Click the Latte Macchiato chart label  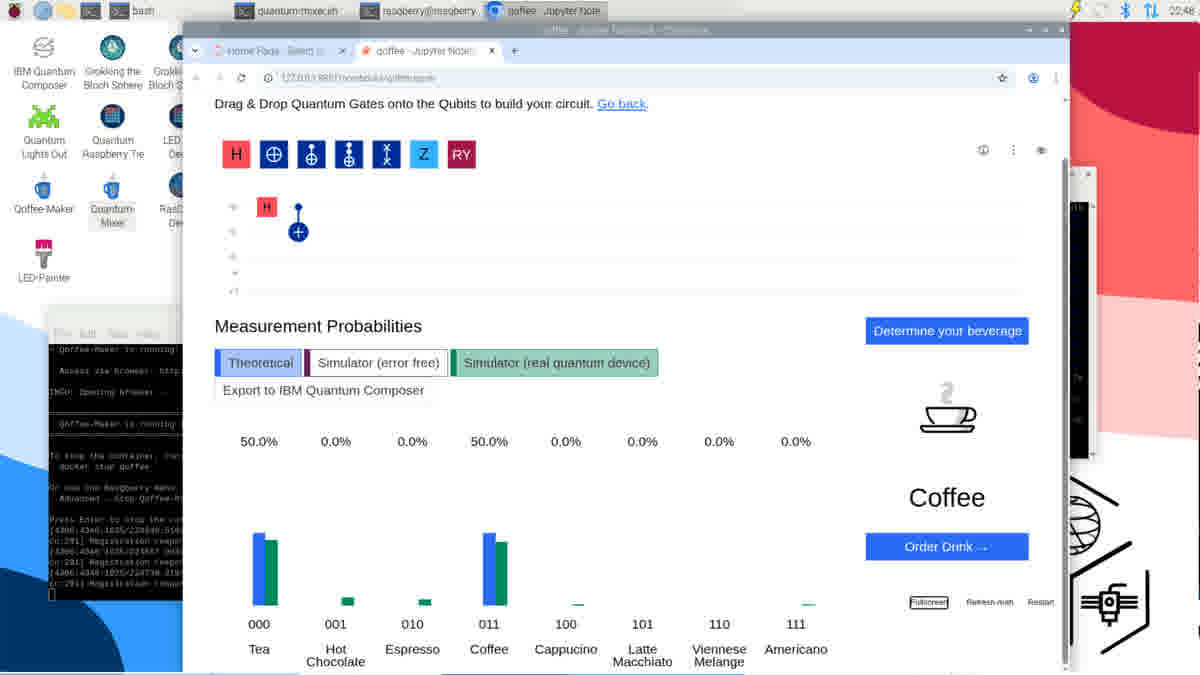coord(642,656)
